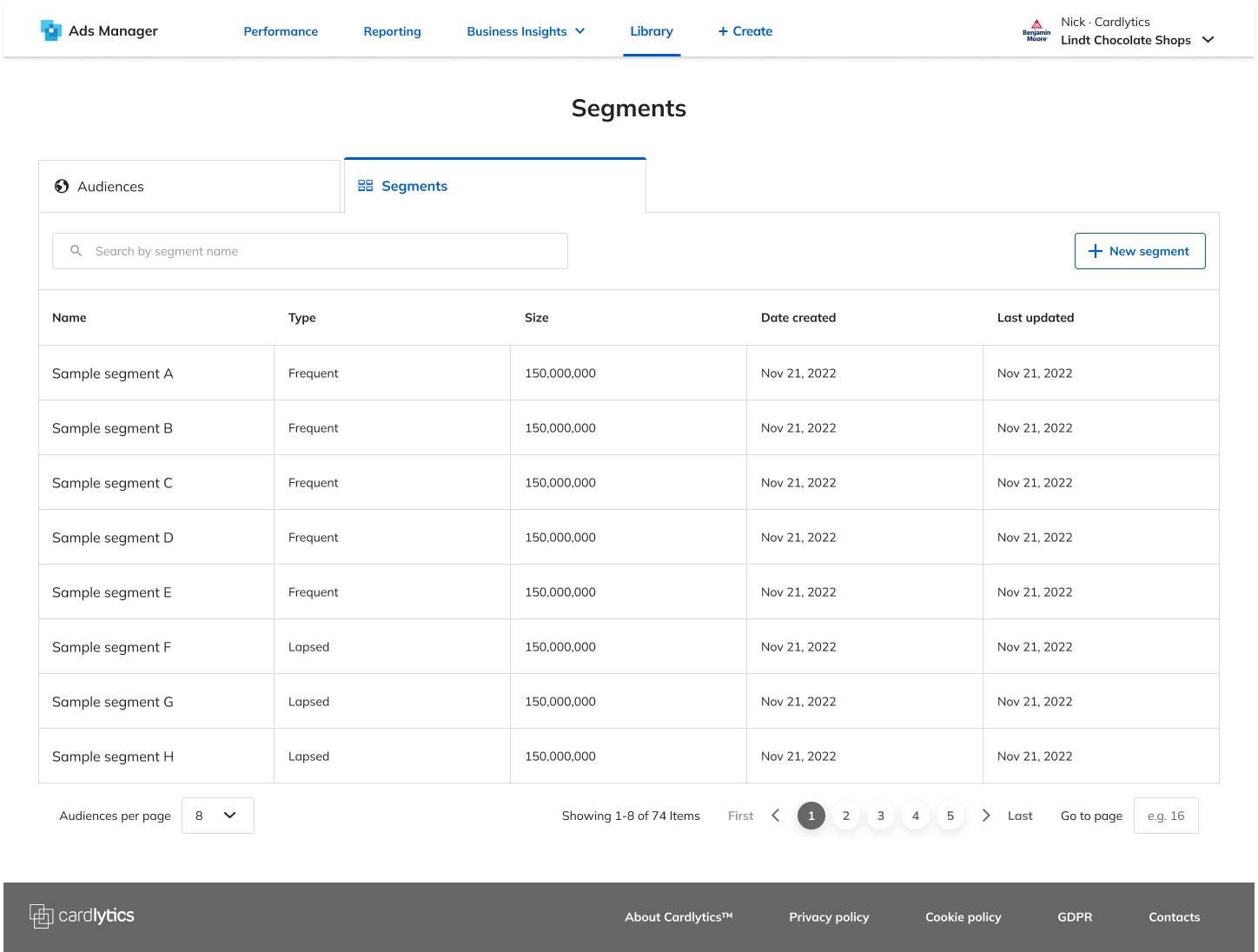Go to page 2

click(846, 816)
